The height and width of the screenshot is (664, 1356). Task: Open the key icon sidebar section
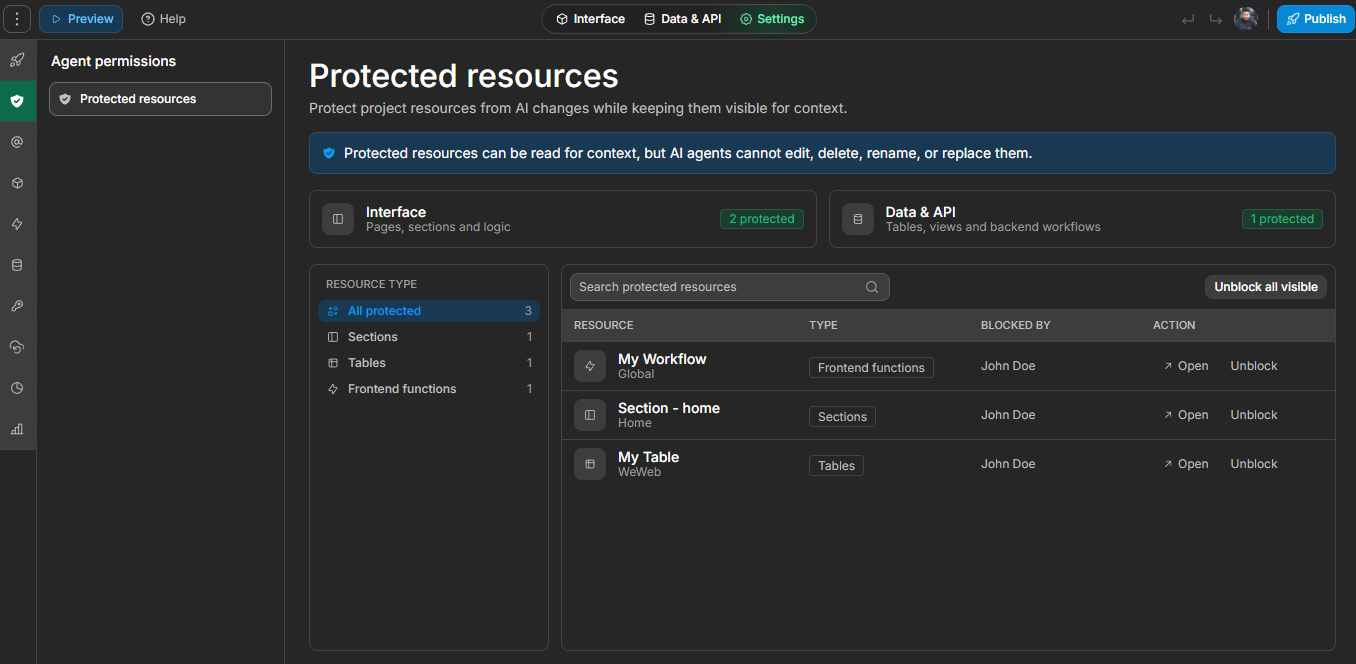17,306
